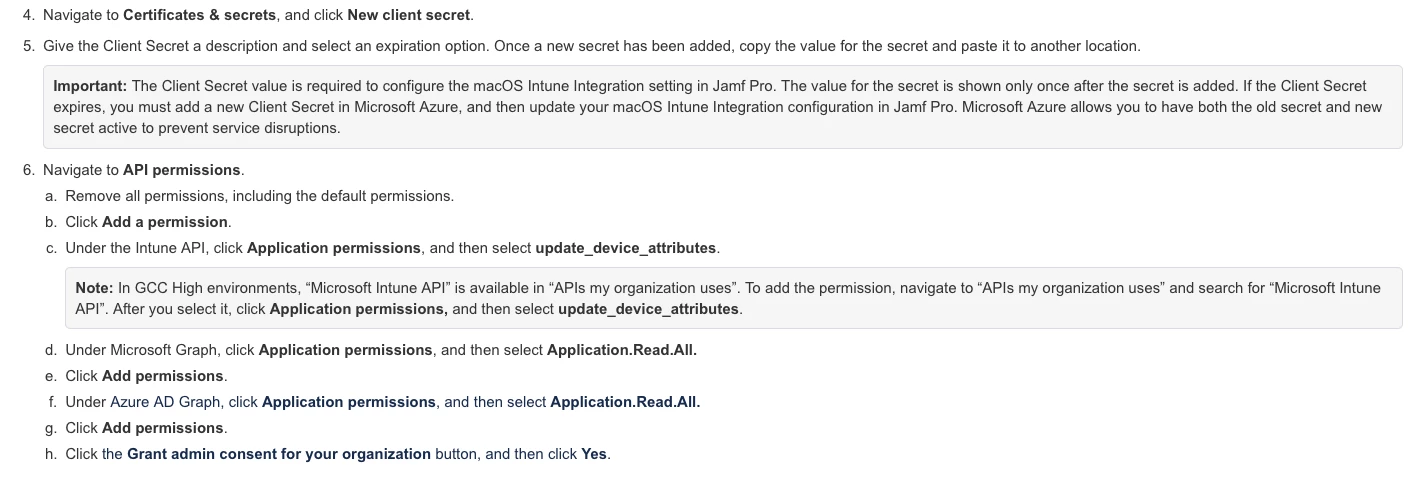Click the bold 'New client secret' text
This screenshot has height=490, width=1423.
tap(408, 15)
